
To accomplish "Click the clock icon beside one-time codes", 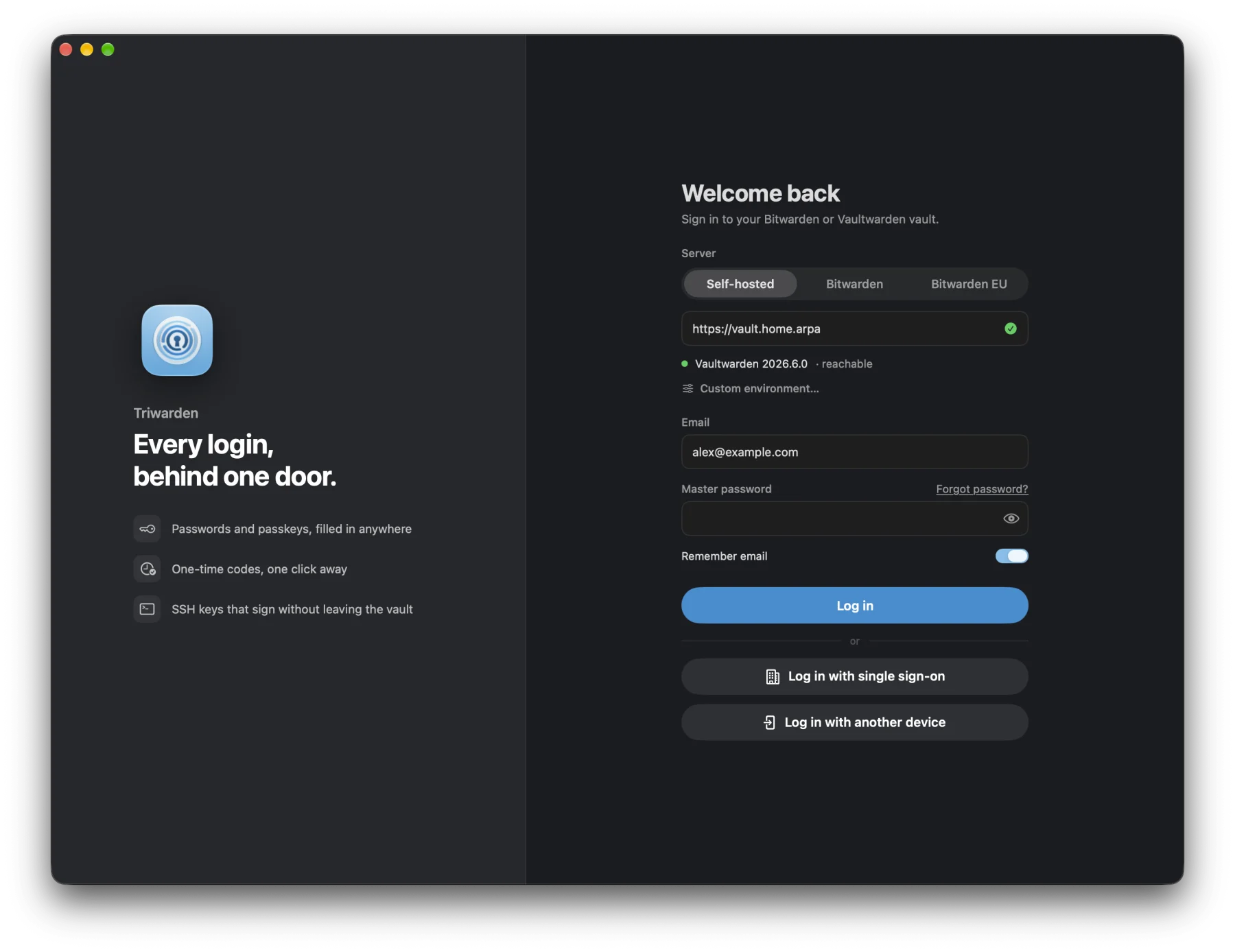I will (148, 569).
